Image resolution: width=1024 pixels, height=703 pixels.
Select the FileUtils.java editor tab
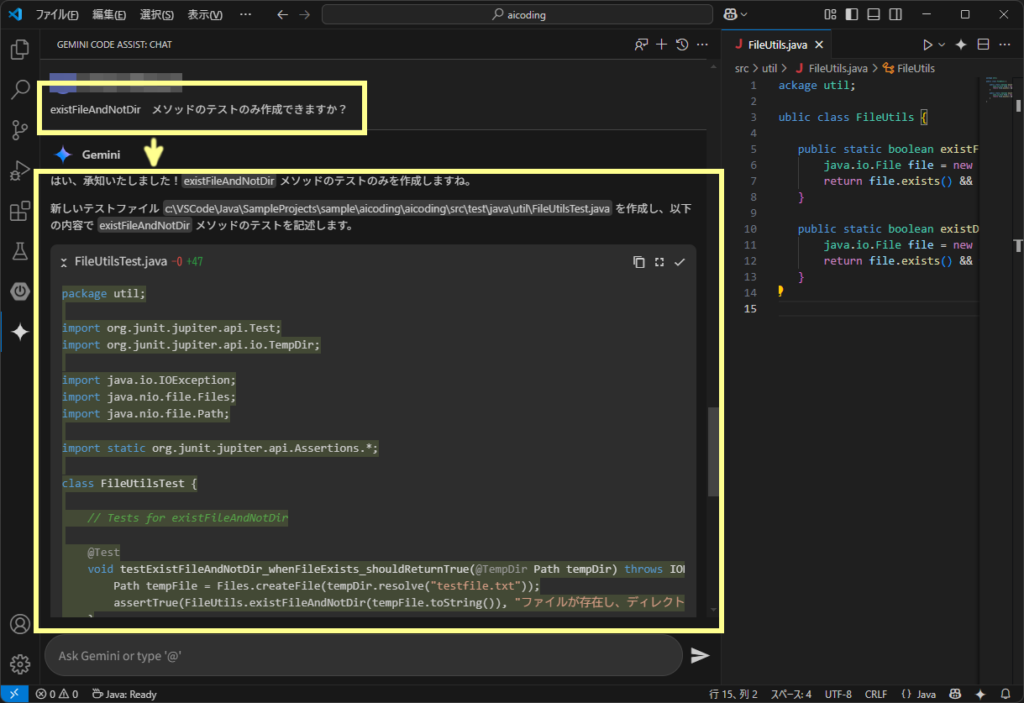coord(777,44)
